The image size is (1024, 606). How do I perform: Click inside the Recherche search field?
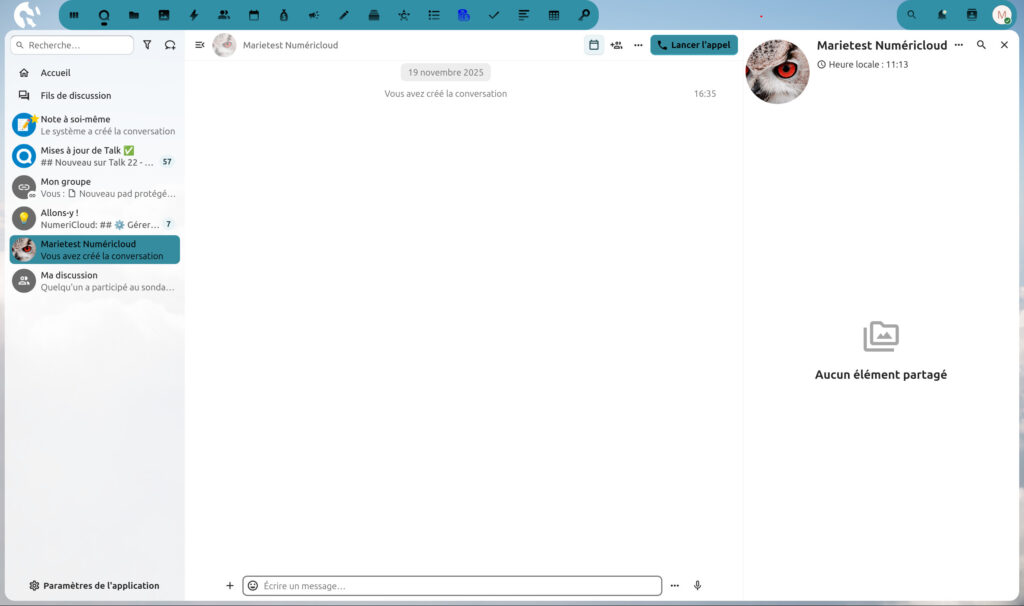click(72, 45)
